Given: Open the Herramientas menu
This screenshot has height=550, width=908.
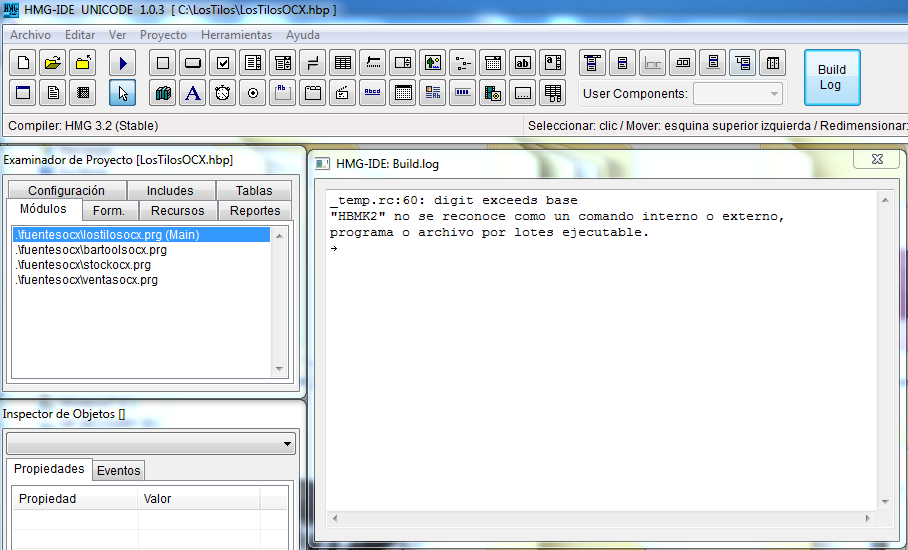Looking at the screenshot, I should coord(236,35).
